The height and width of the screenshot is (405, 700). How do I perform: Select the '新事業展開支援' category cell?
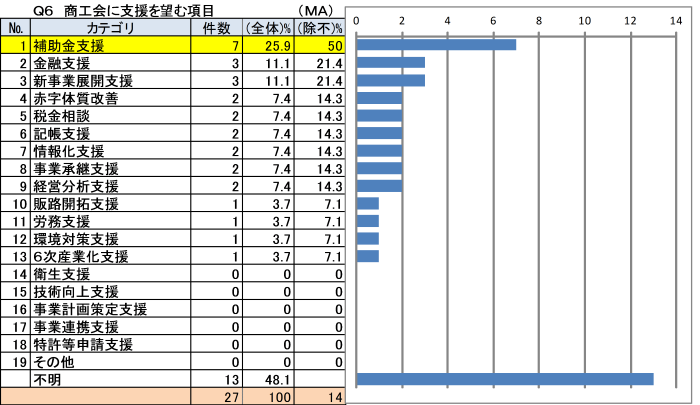click(x=111, y=80)
